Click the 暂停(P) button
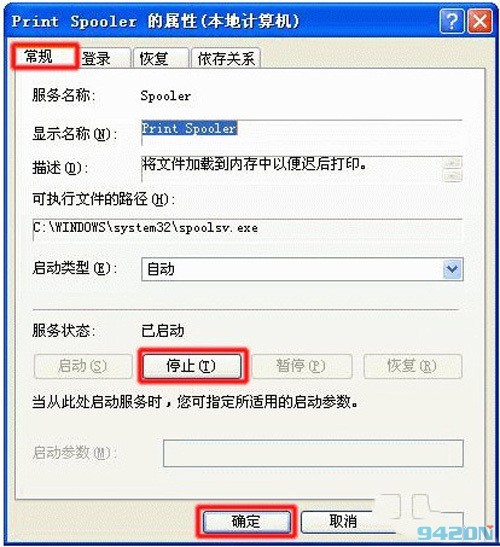 click(x=302, y=366)
